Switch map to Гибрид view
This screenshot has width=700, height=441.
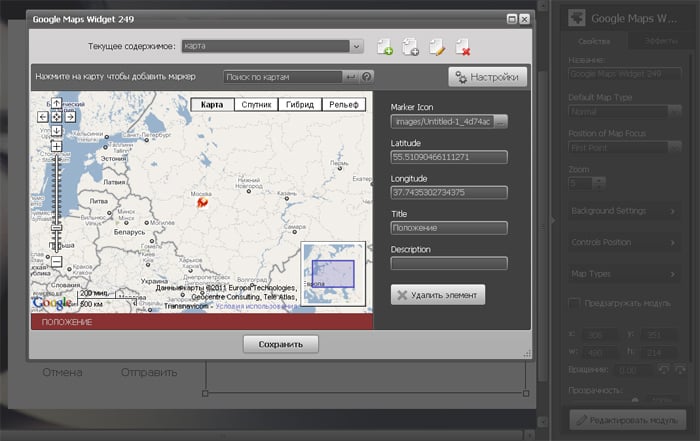tap(298, 104)
